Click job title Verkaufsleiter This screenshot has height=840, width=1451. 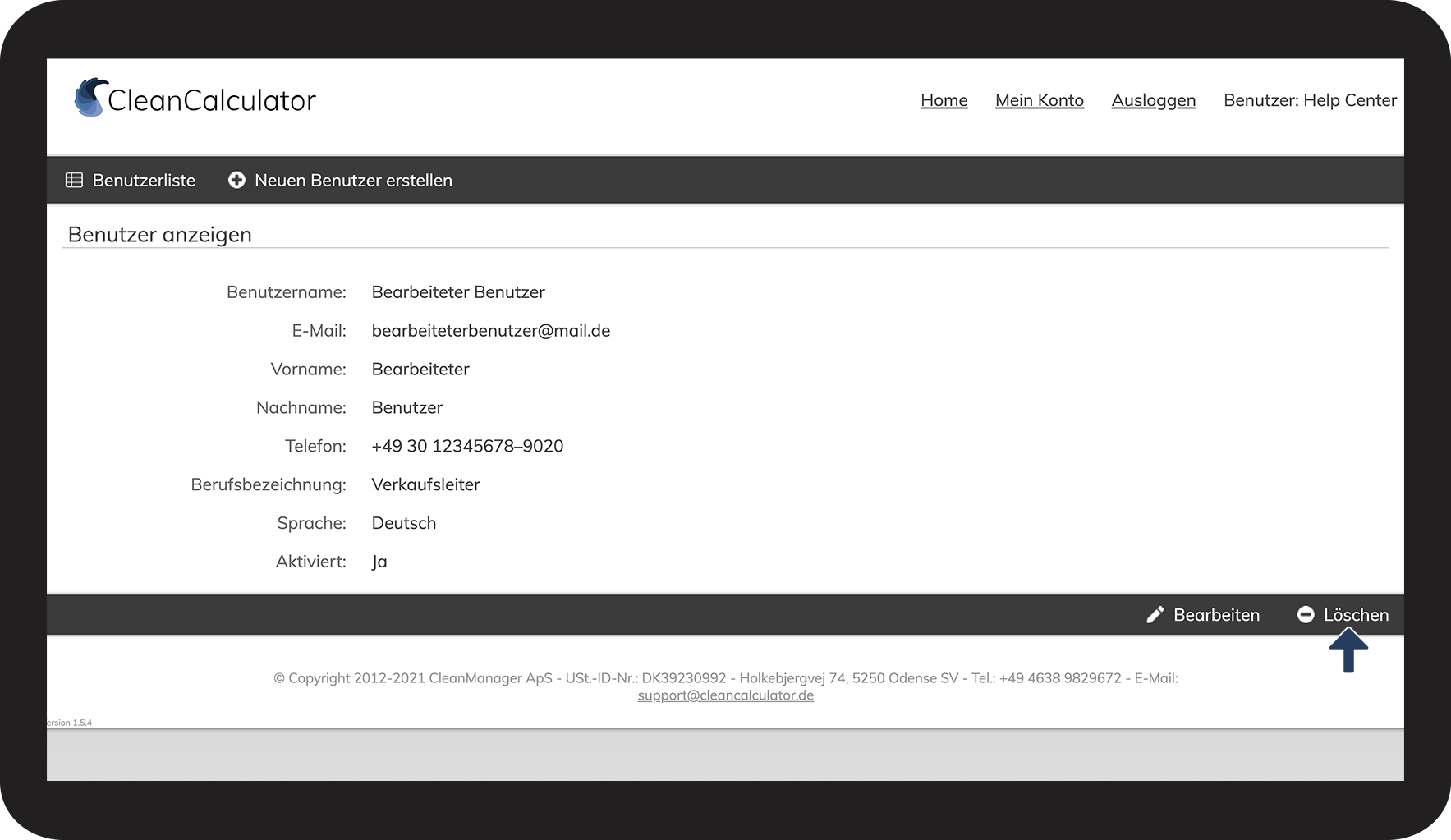tap(425, 484)
